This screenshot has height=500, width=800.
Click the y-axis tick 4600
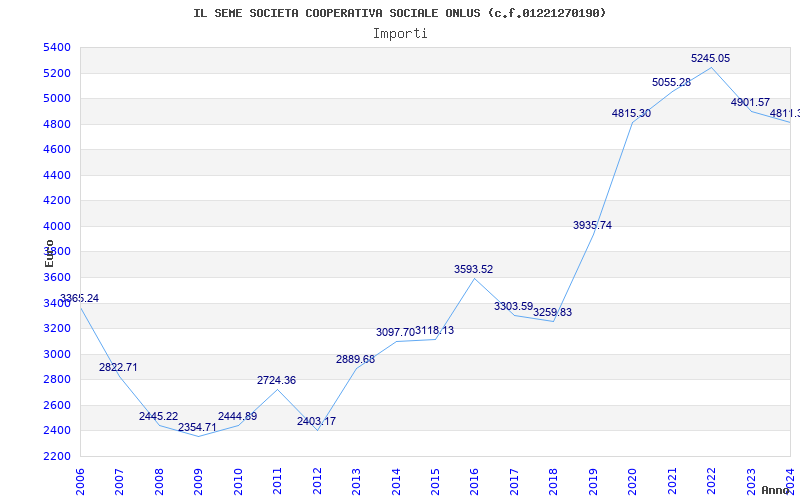point(57,149)
